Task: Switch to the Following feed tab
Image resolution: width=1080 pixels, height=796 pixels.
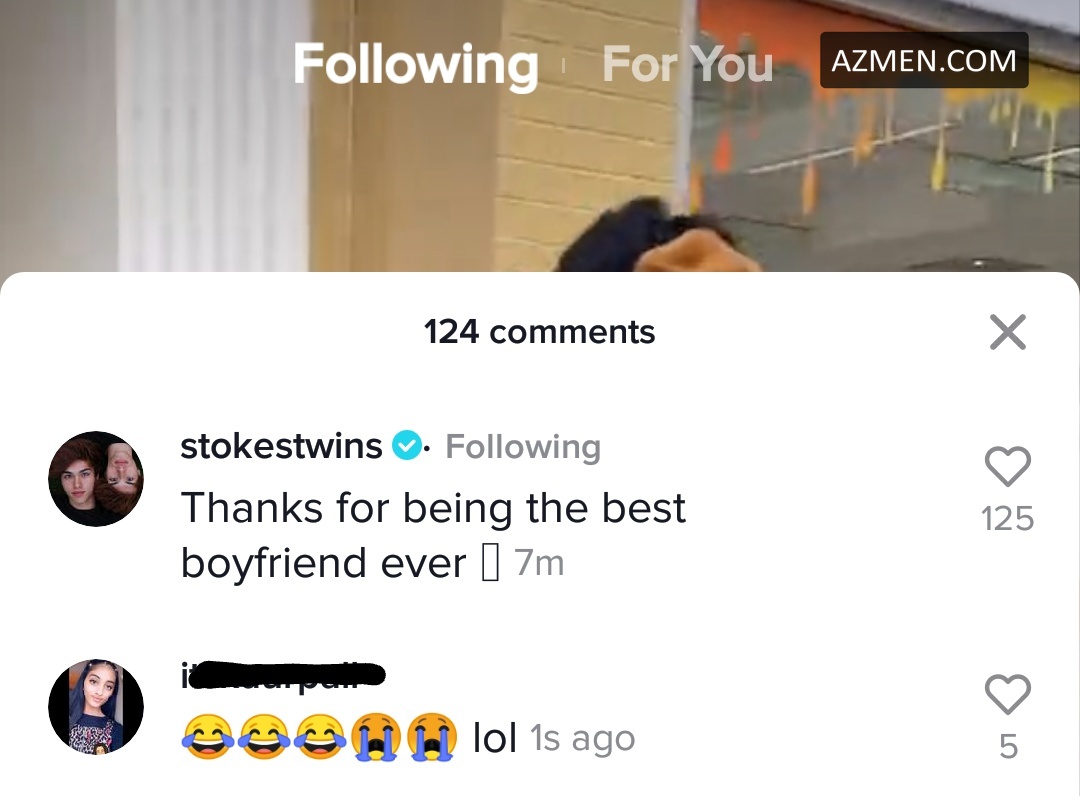Action: (x=415, y=64)
